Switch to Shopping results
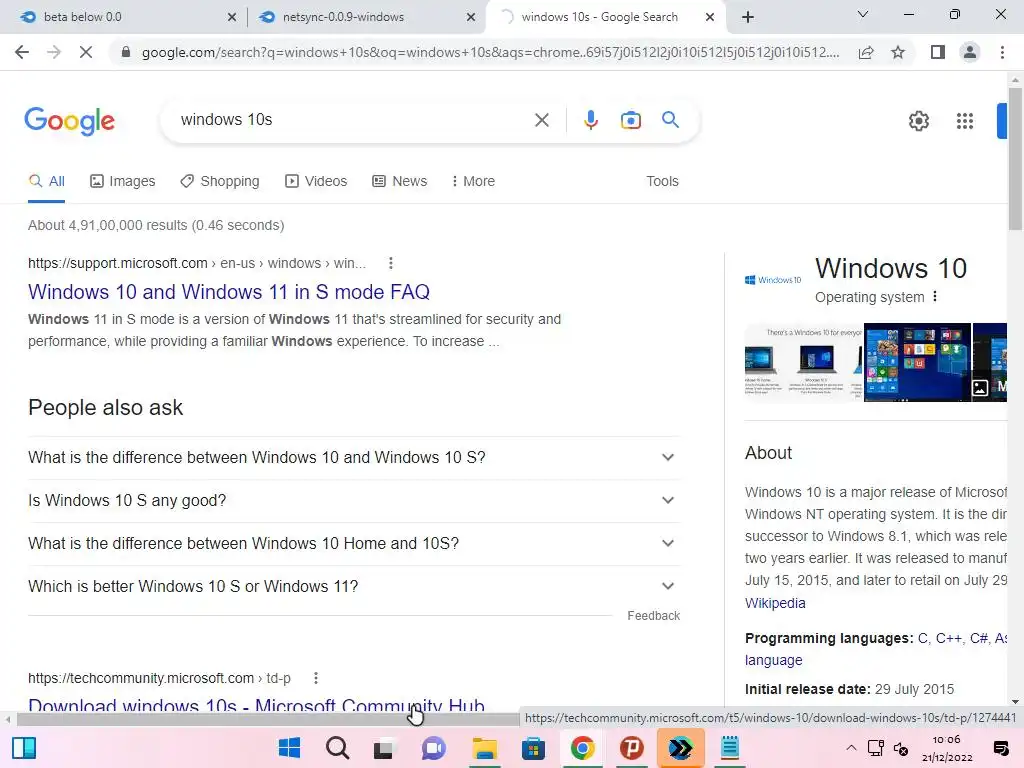This screenshot has height=768, width=1024. [x=220, y=181]
